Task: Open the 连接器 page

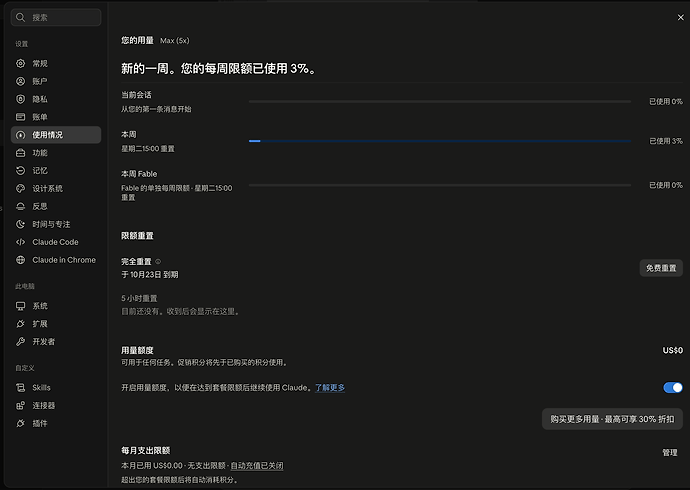Action: (56, 406)
